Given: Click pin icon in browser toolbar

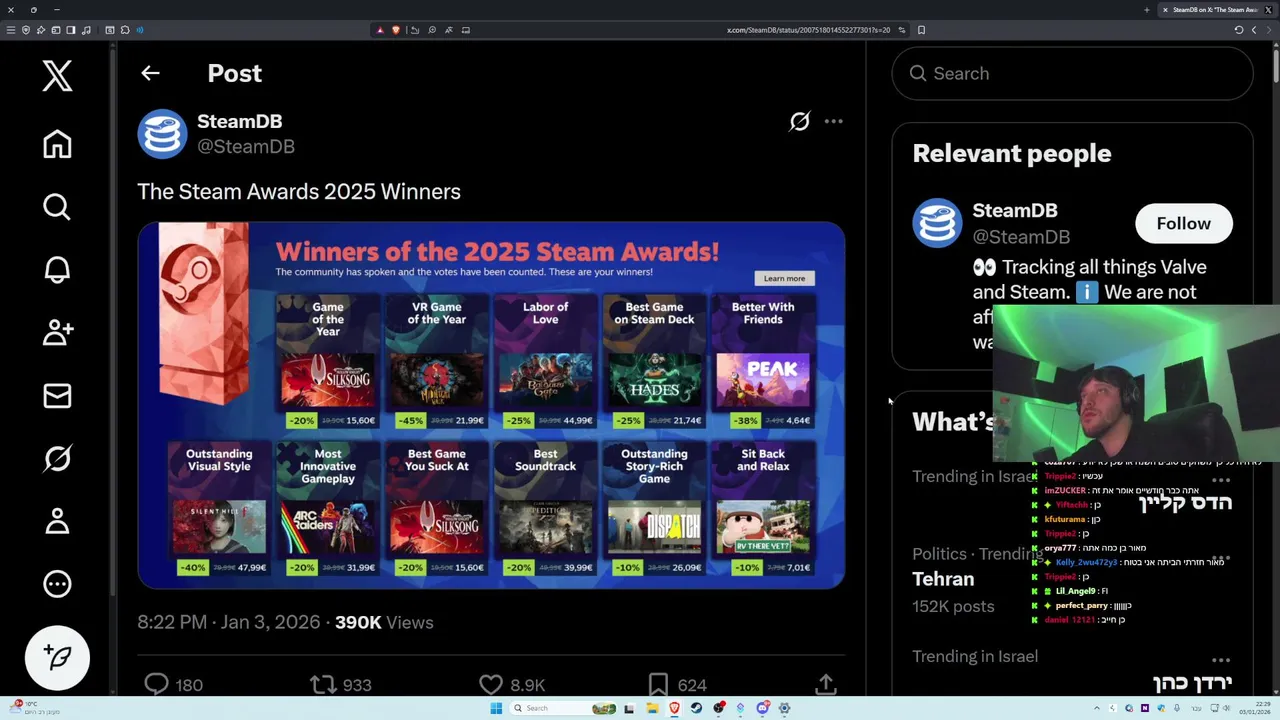Looking at the screenshot, I should [41, 30].
